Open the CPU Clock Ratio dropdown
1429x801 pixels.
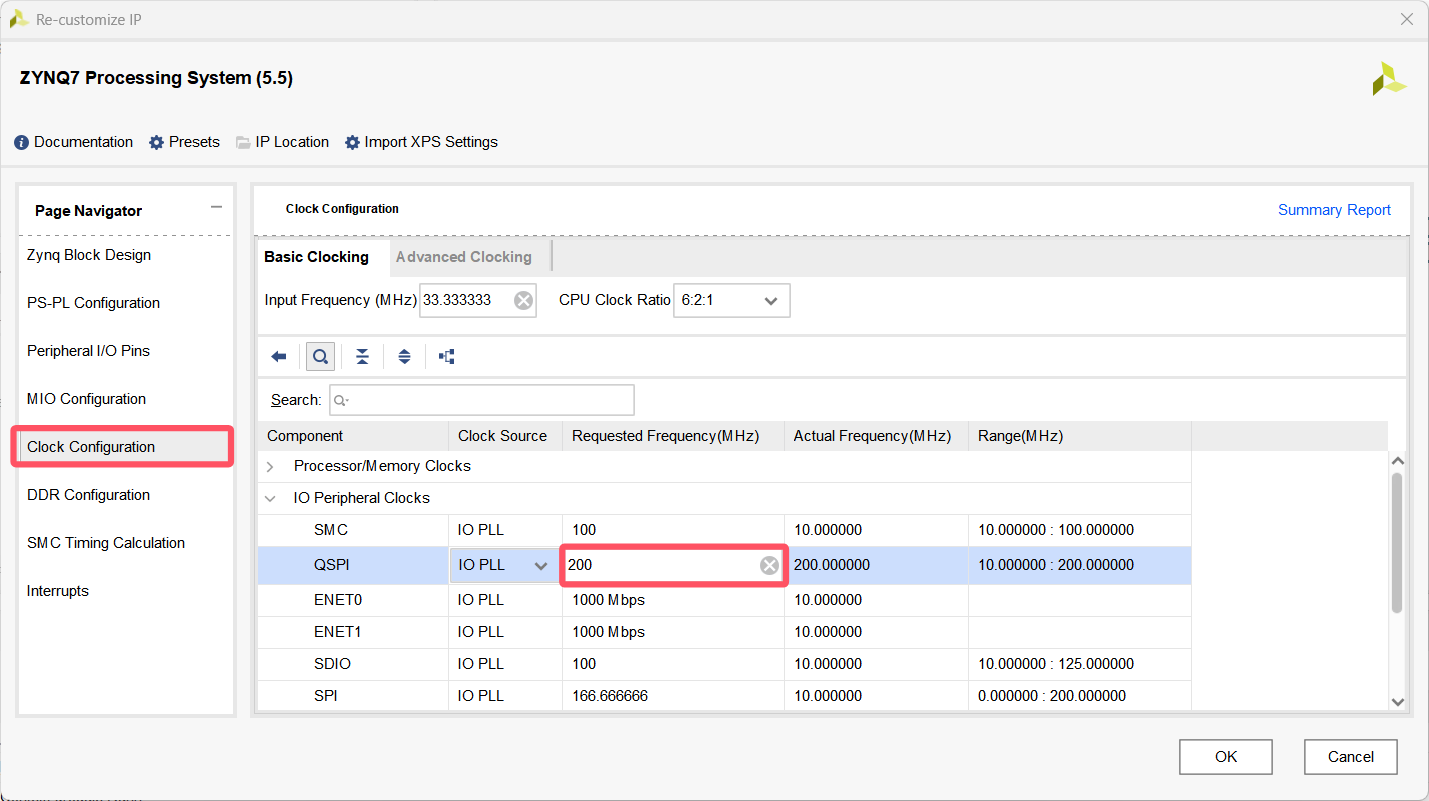coord(732,300)
